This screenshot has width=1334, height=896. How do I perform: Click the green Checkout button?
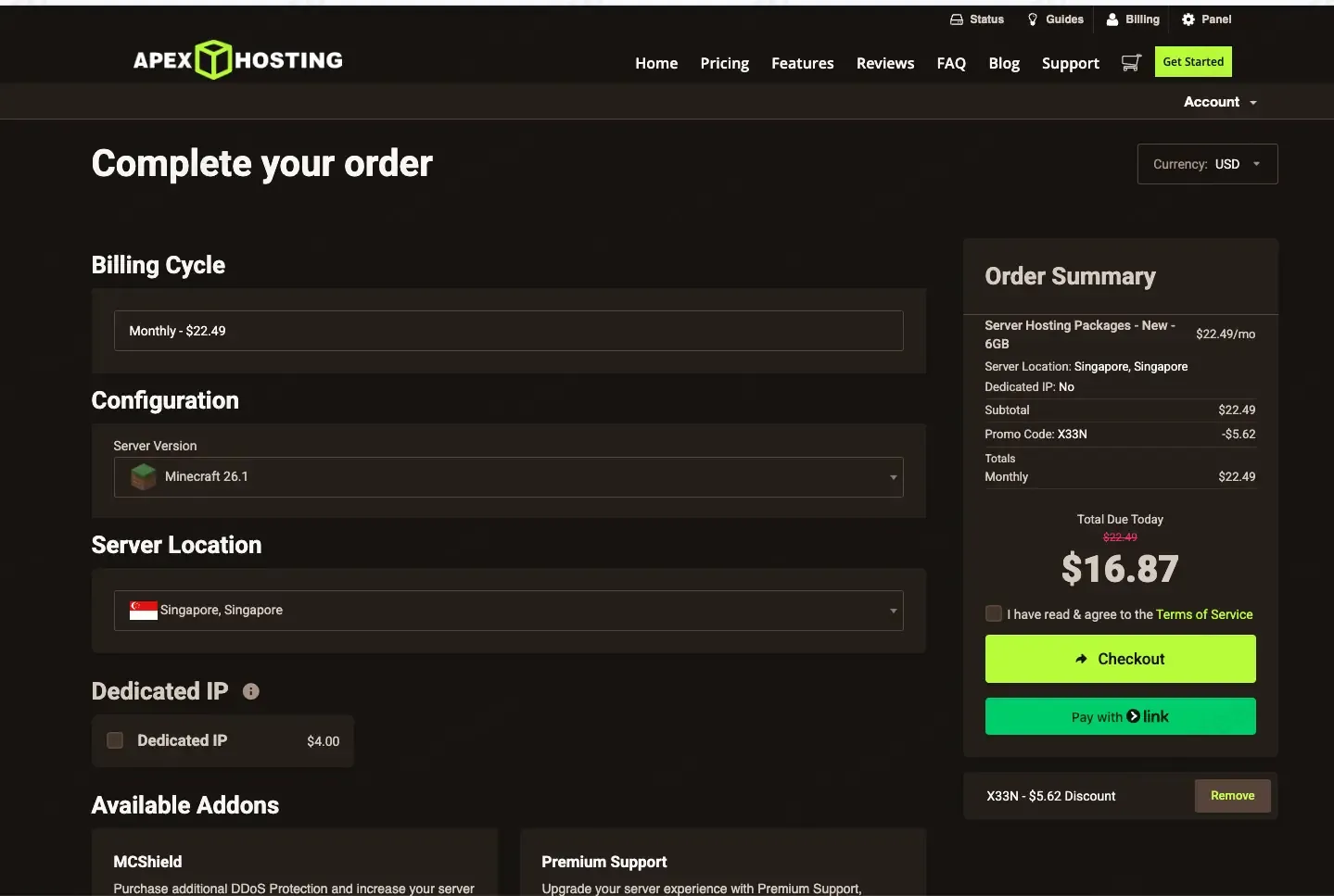[x=1120, y=659]
